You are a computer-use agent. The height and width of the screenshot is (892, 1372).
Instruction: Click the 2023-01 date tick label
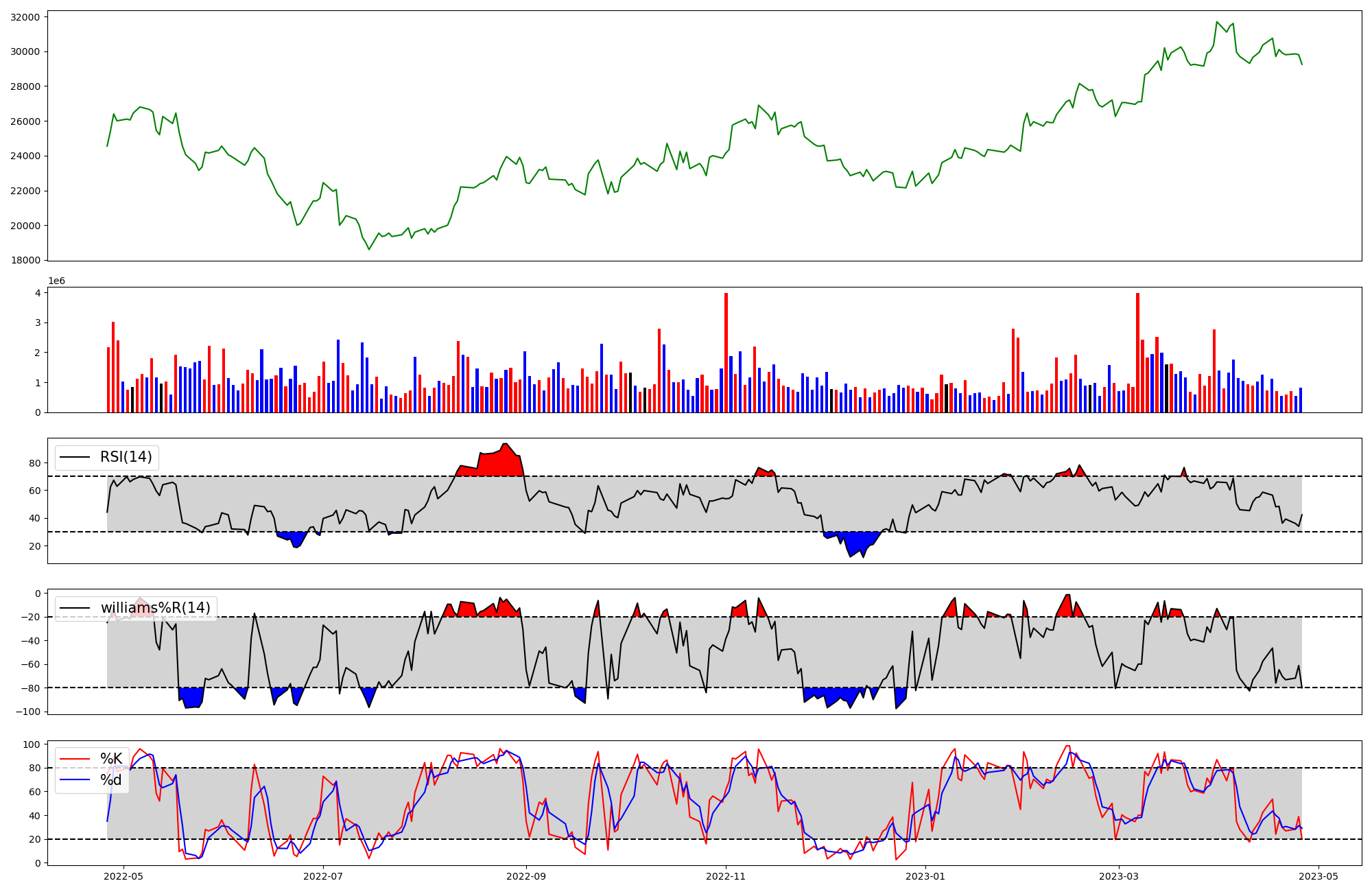click(925, 876)
